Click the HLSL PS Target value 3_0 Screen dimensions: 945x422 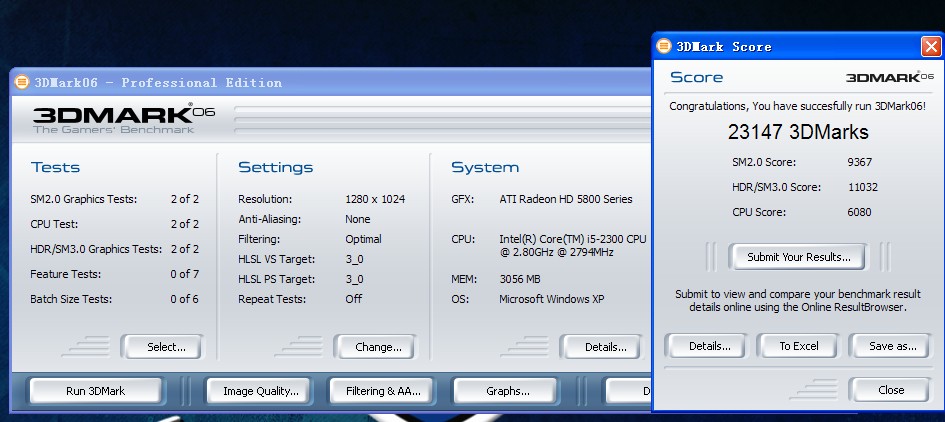pyautogui.click(x=354, y=279)
